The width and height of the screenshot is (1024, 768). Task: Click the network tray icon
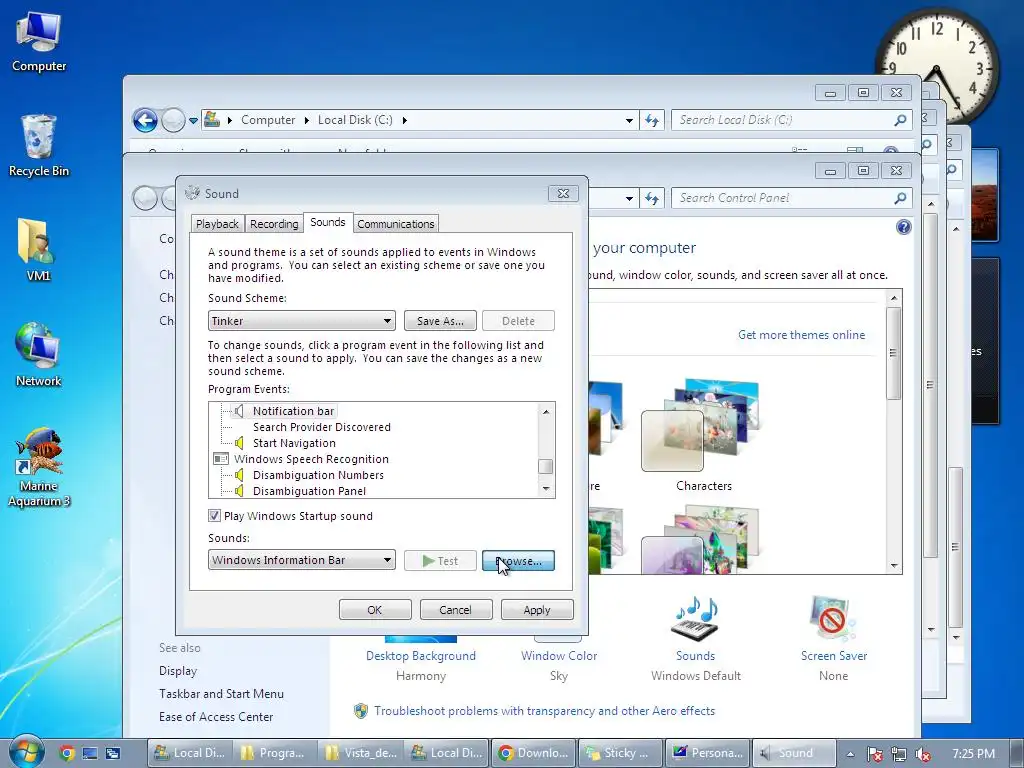click(899, 754)
